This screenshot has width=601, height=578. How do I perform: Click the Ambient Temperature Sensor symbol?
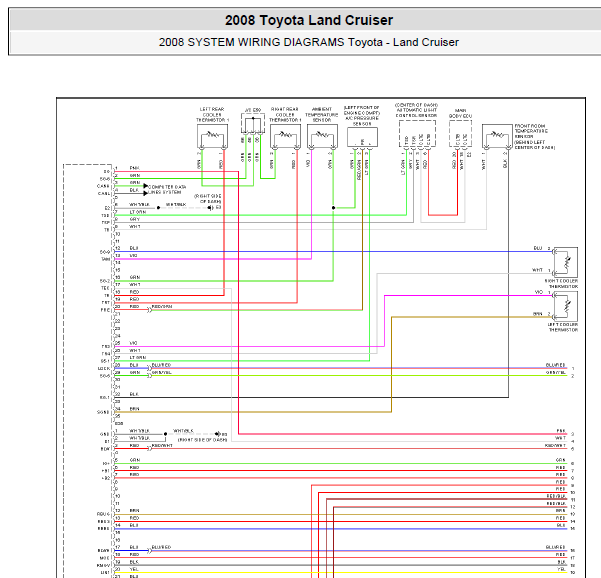point(322,136)
